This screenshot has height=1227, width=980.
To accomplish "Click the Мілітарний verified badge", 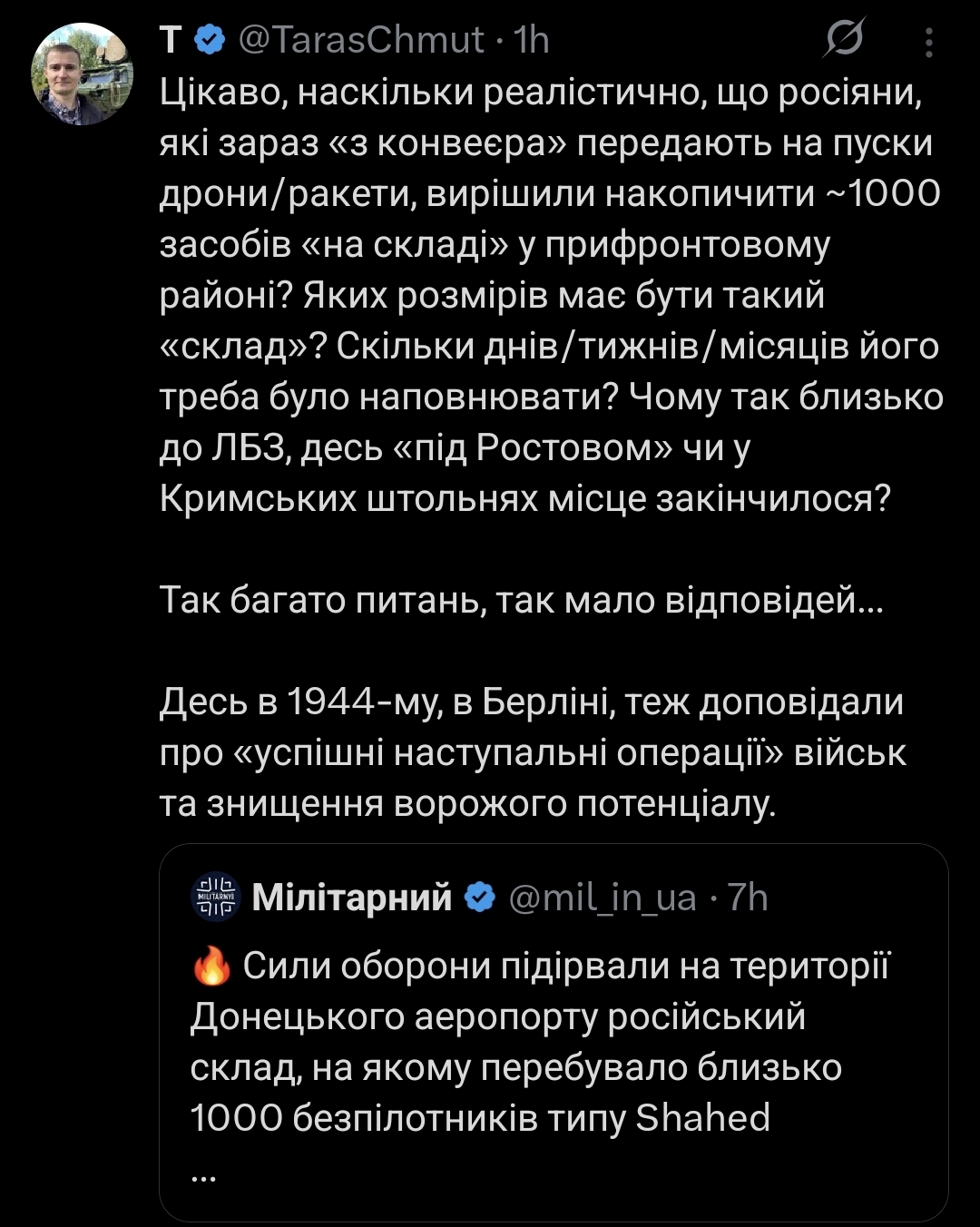I will coord(479,898).
